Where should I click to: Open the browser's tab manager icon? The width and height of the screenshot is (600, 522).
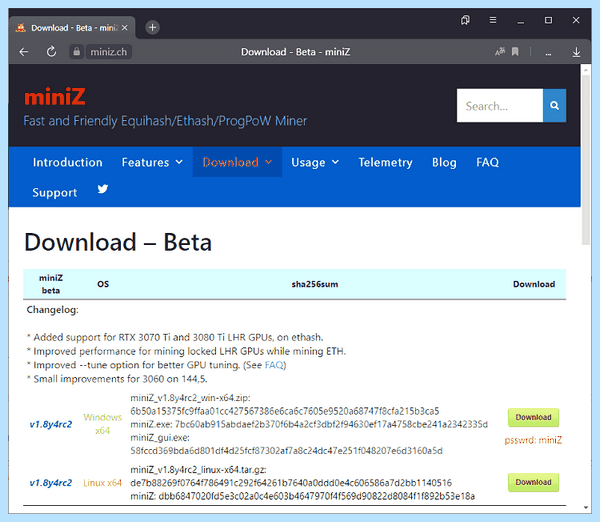pyautogui.click(x=465, y=20)
